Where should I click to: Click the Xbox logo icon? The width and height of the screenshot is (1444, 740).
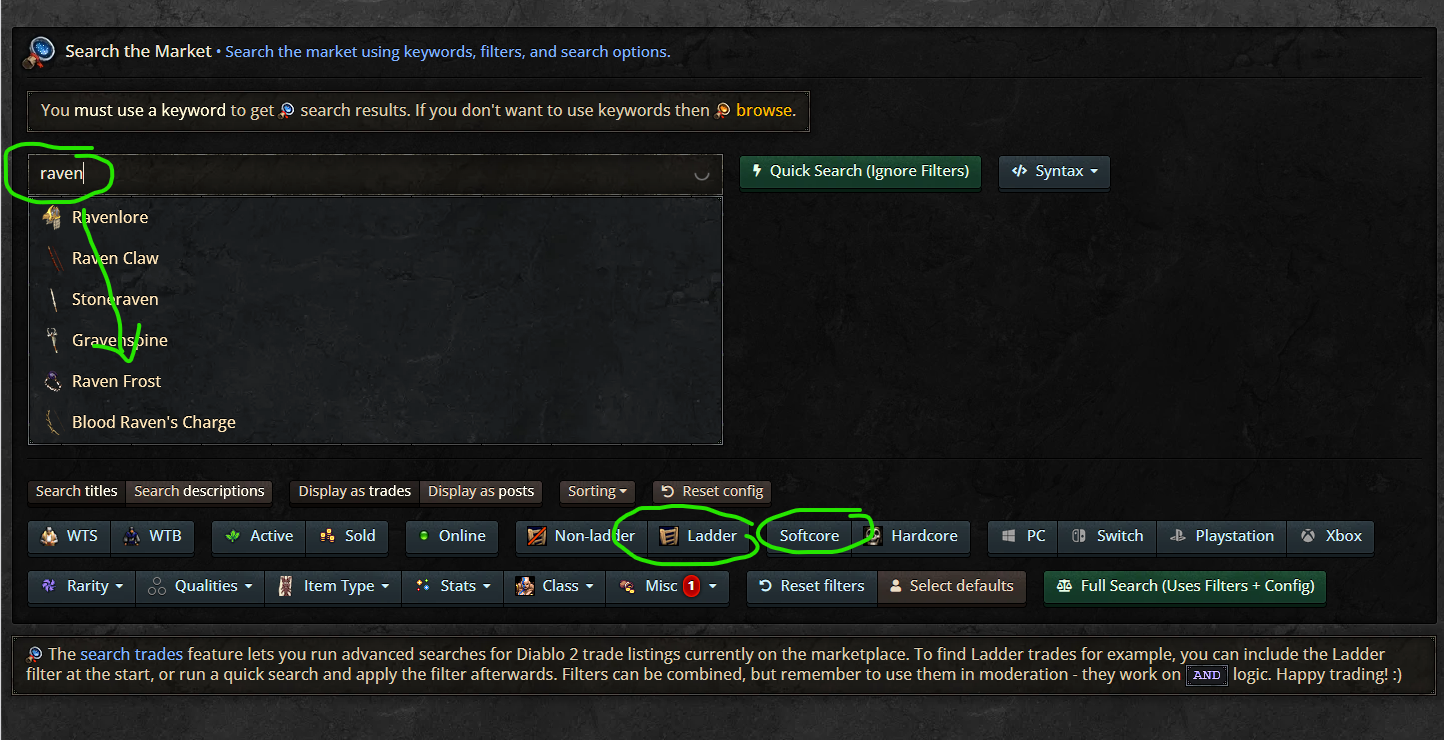(1308, 536)
